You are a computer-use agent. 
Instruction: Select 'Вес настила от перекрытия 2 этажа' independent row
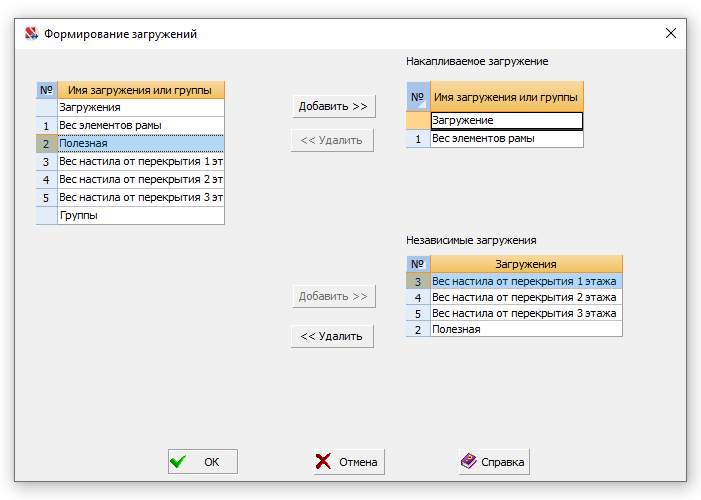(526, 297)
